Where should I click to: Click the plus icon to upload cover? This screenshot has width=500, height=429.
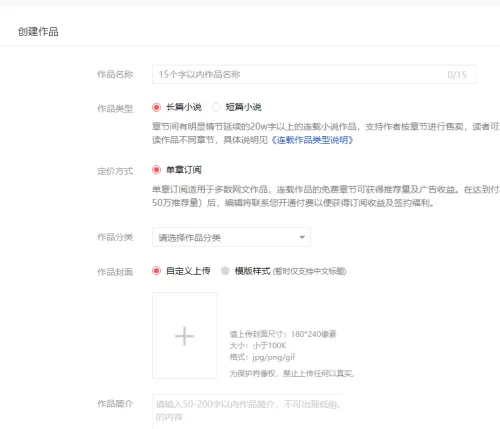coord(184,336)
